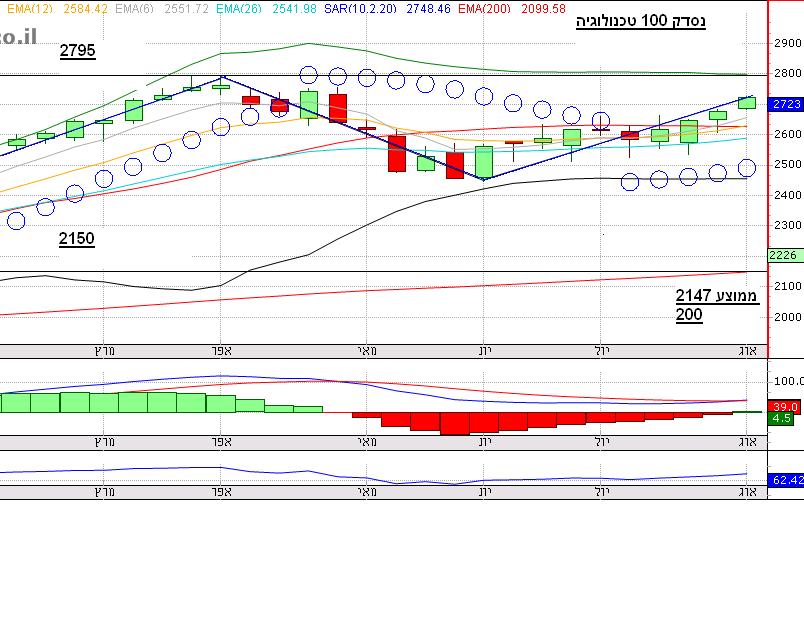Viewport: 804px width, 641px height.
Task: Click the 2147 average 200 annotation text
Action: point(717,305)
